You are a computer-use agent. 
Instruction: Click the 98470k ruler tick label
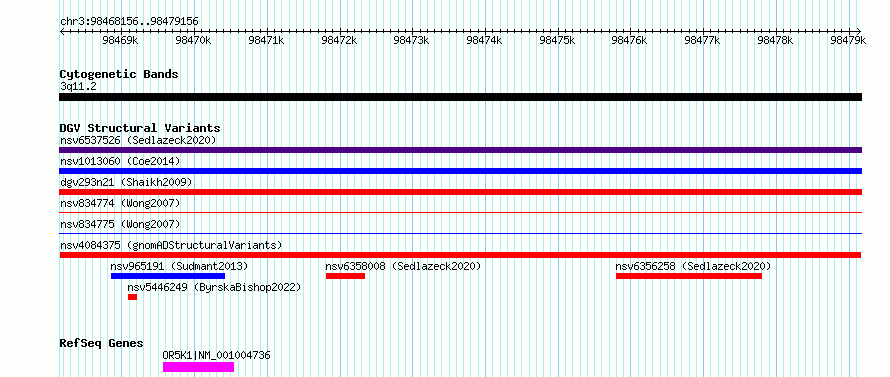pyautogui.click(x=194, y=40)
